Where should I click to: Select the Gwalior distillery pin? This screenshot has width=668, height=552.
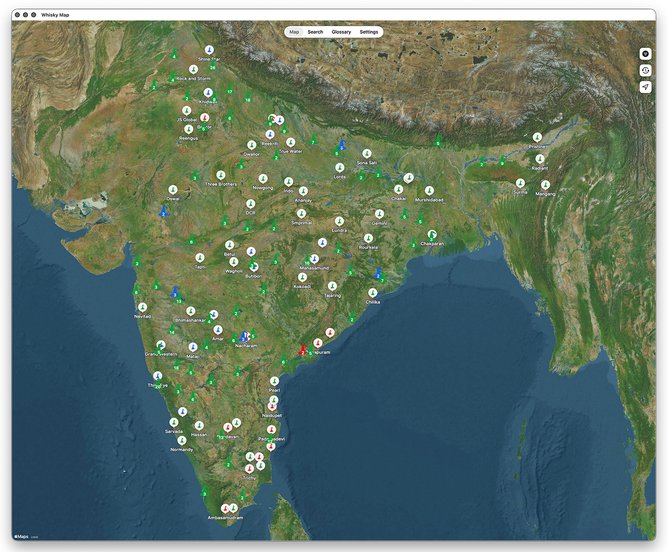coord(252,145)
